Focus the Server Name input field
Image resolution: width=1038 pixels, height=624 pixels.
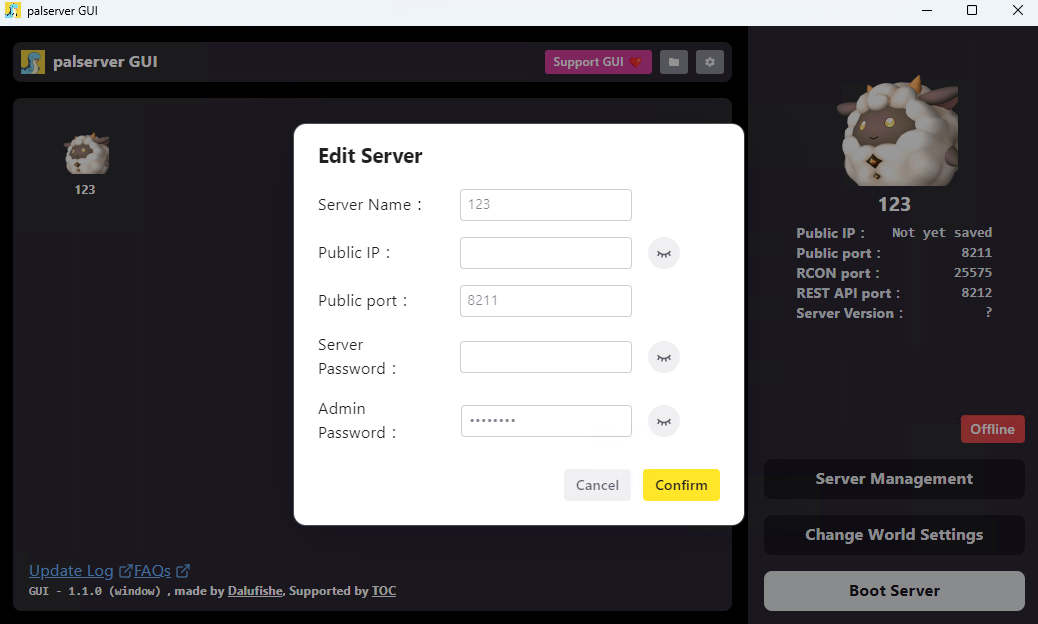(x=545, y=205)
